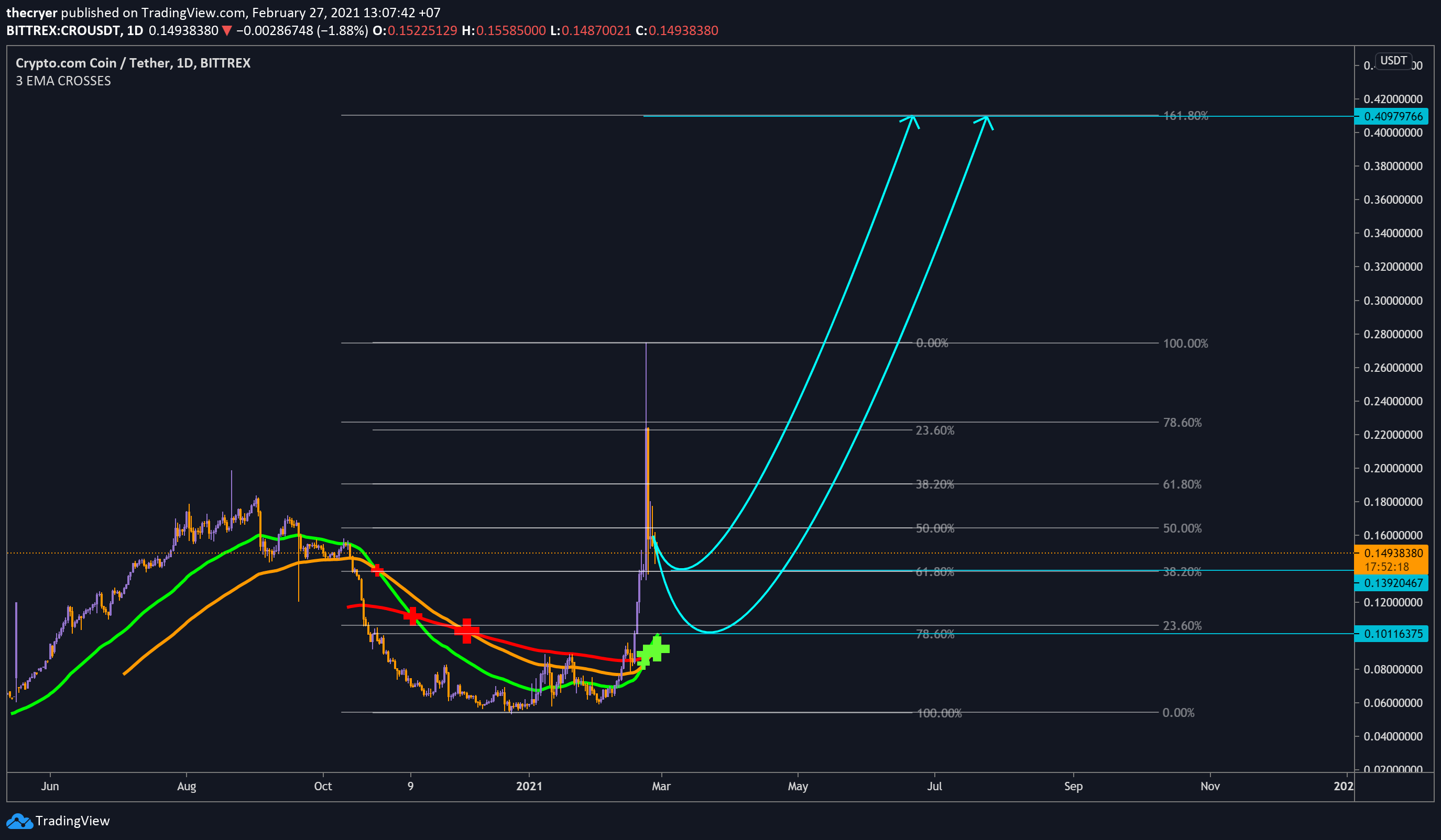
Task: Click the Jul label on the time axis
Action: click(x=934, y=786)
